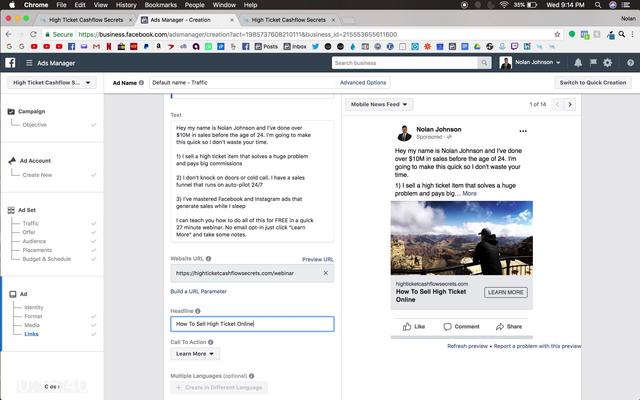Open macOS Spotlight search
640x400 pixels.
coord(598,5)
